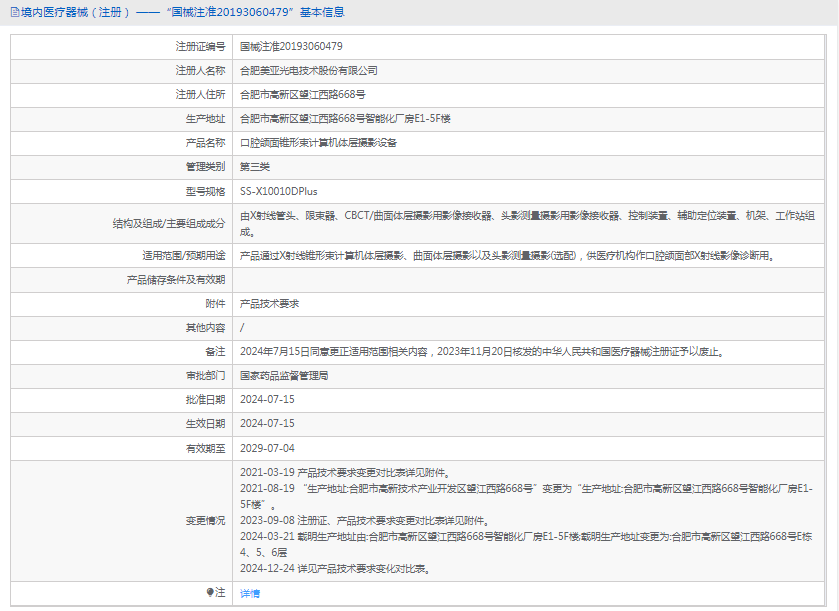Click 国家药品监督管理局 approval department
Image resolution: width=839 pixels, height=611 pixels.
(x=284, y=376)
